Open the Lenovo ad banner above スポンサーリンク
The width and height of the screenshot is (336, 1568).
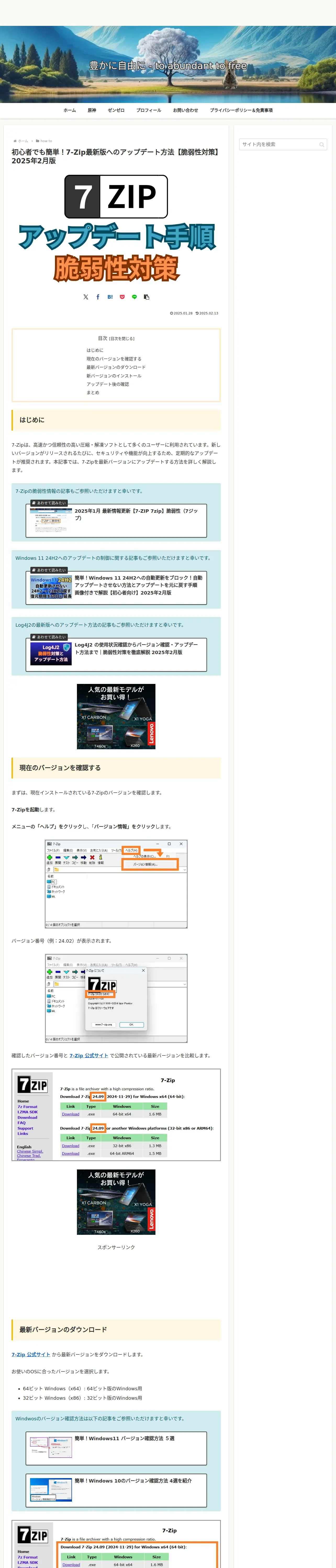coord(116,1202)
